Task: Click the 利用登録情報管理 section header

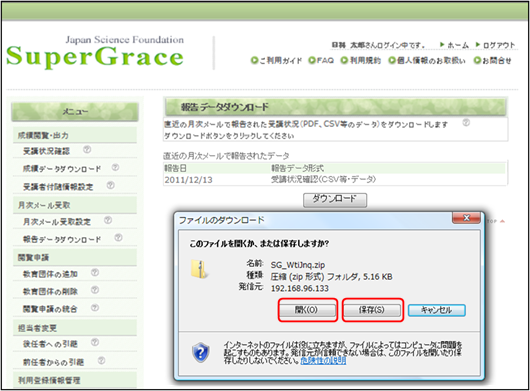Action: [x=75, y=380]
